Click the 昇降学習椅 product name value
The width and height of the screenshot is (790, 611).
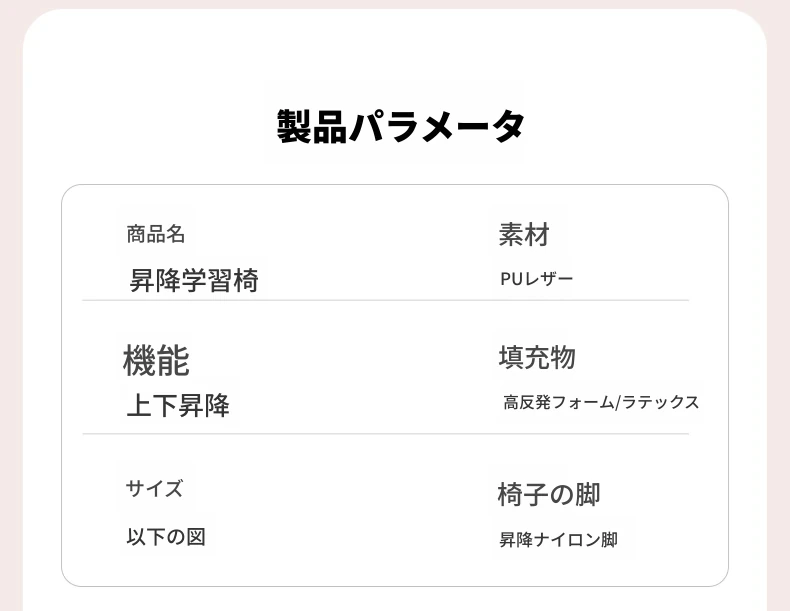(x=194, y=281)
